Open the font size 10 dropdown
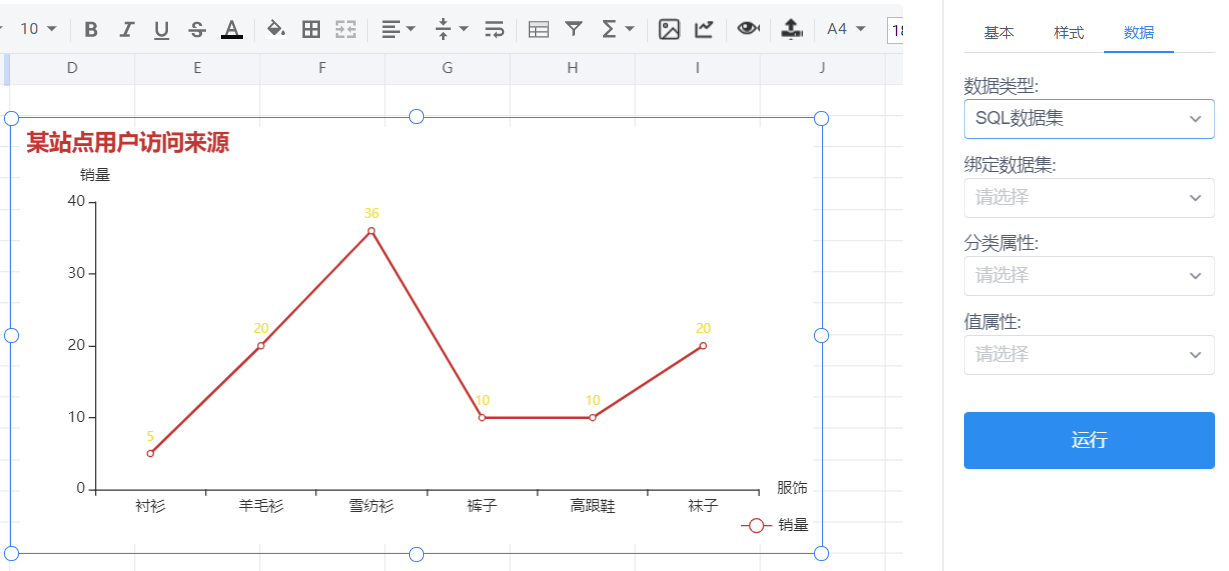1229x571 pixels. pos(38,29)
